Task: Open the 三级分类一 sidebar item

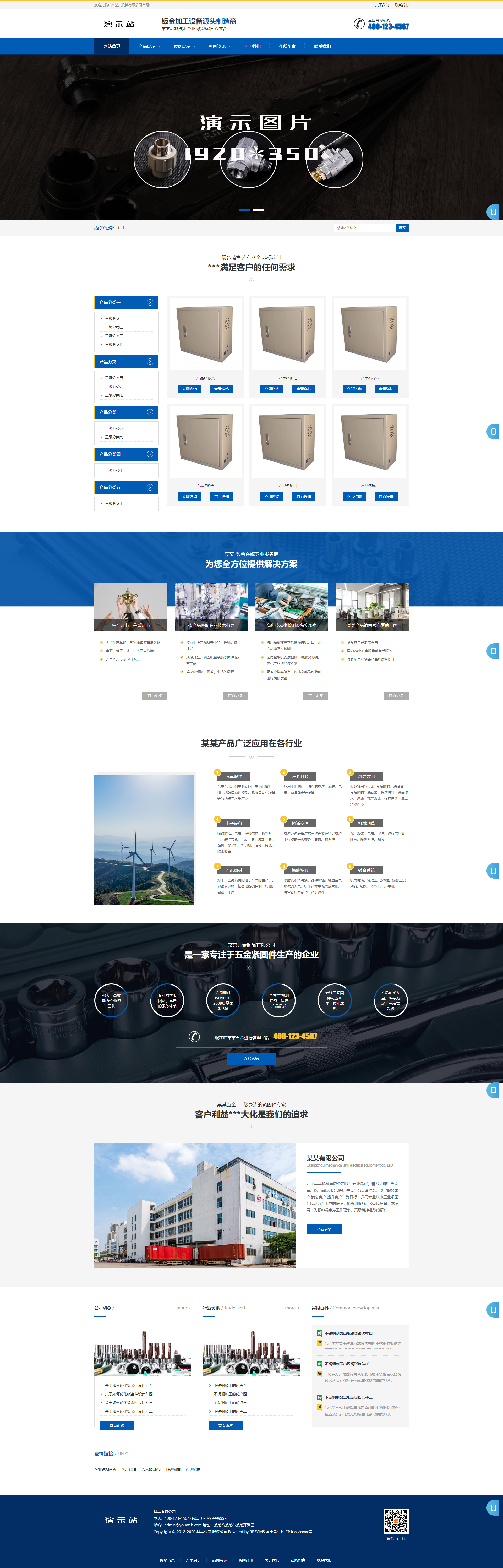Action: coord(114,319)
